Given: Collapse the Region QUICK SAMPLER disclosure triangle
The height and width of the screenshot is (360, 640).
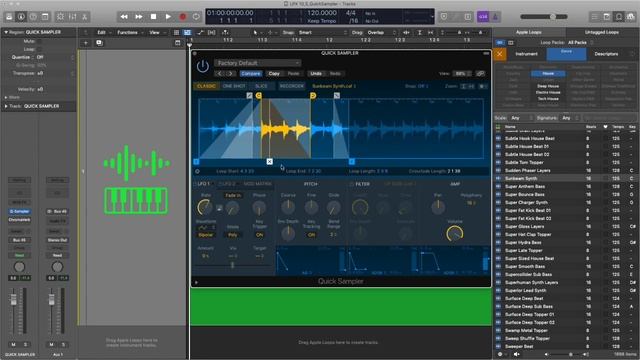Looking at the screenshot, I should pos(6,32).
